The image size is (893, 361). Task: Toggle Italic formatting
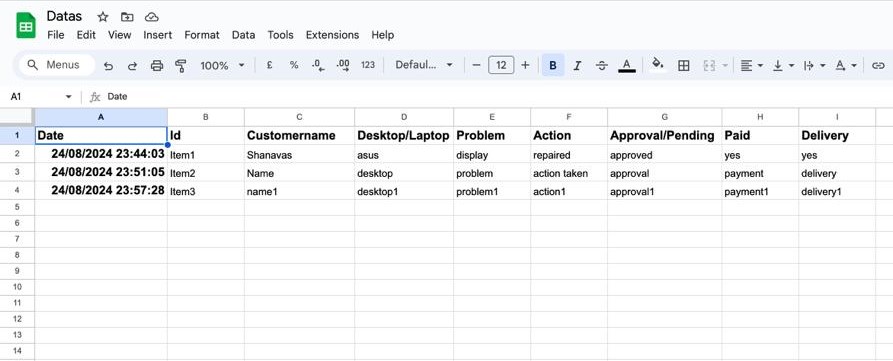(x=577, y=65)
